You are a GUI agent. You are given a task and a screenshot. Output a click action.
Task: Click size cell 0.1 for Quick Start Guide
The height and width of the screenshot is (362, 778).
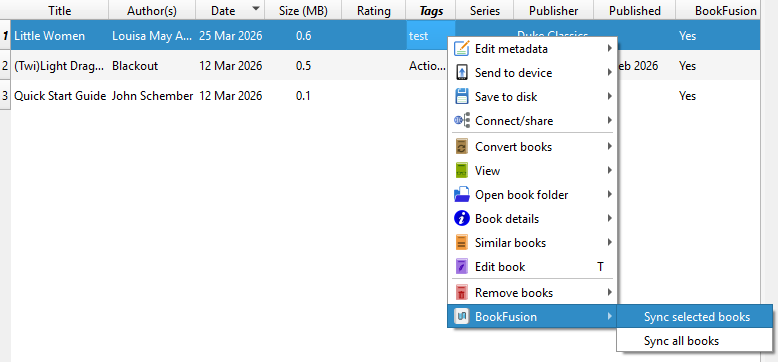(303, 96)
